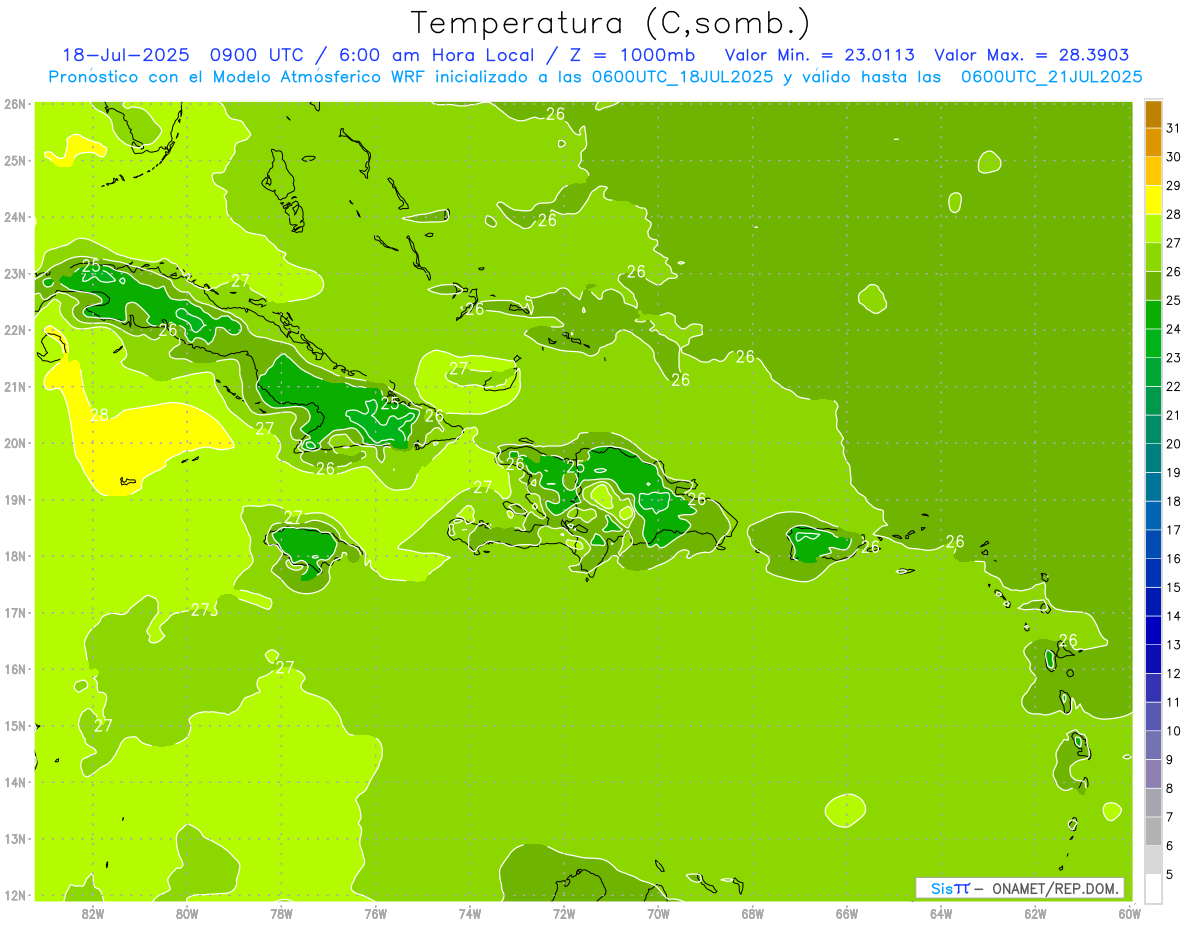Click the brown legend swatch above 31

pos(1153,114)
